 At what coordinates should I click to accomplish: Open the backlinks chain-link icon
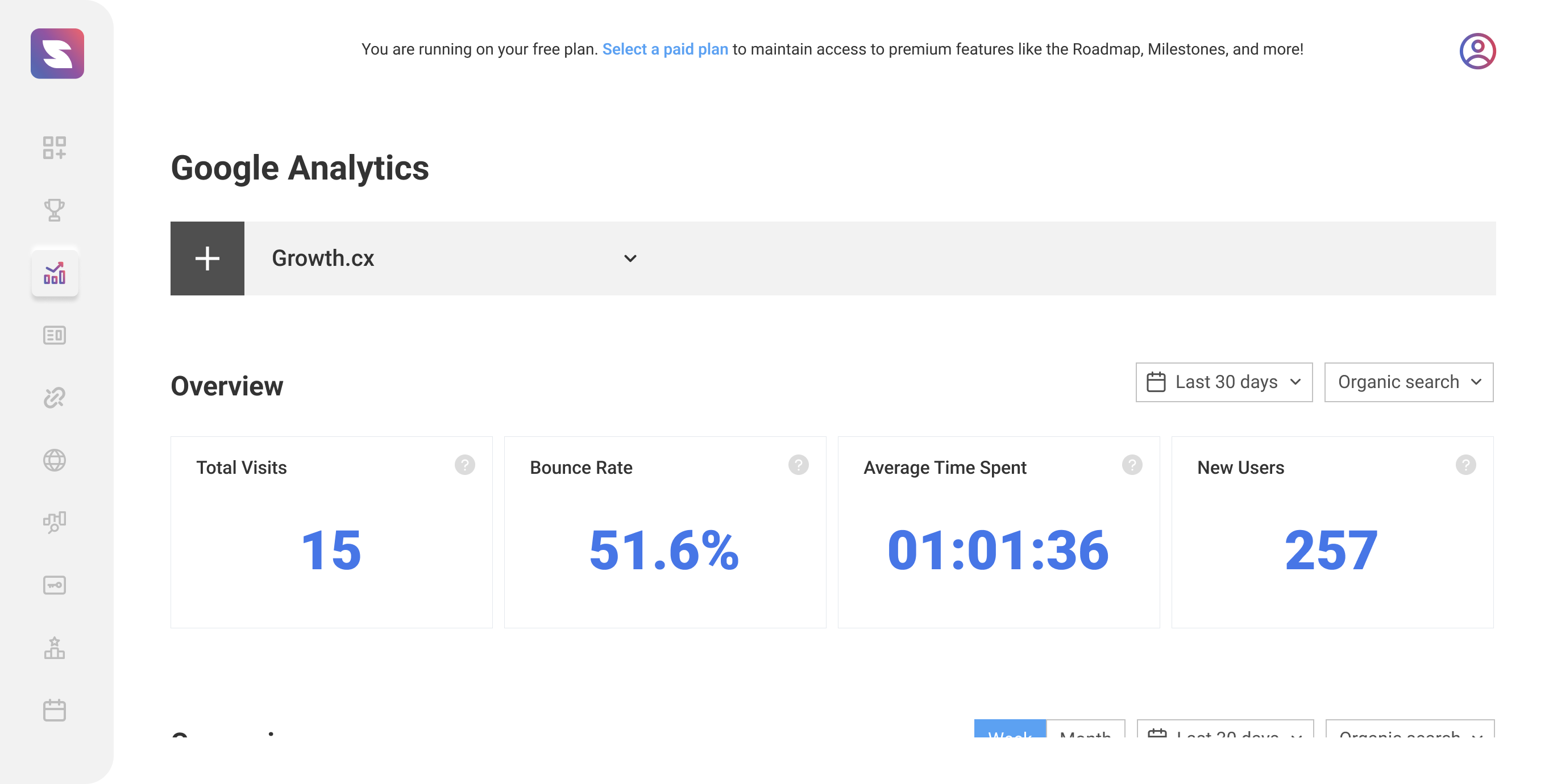click(54, 398)
